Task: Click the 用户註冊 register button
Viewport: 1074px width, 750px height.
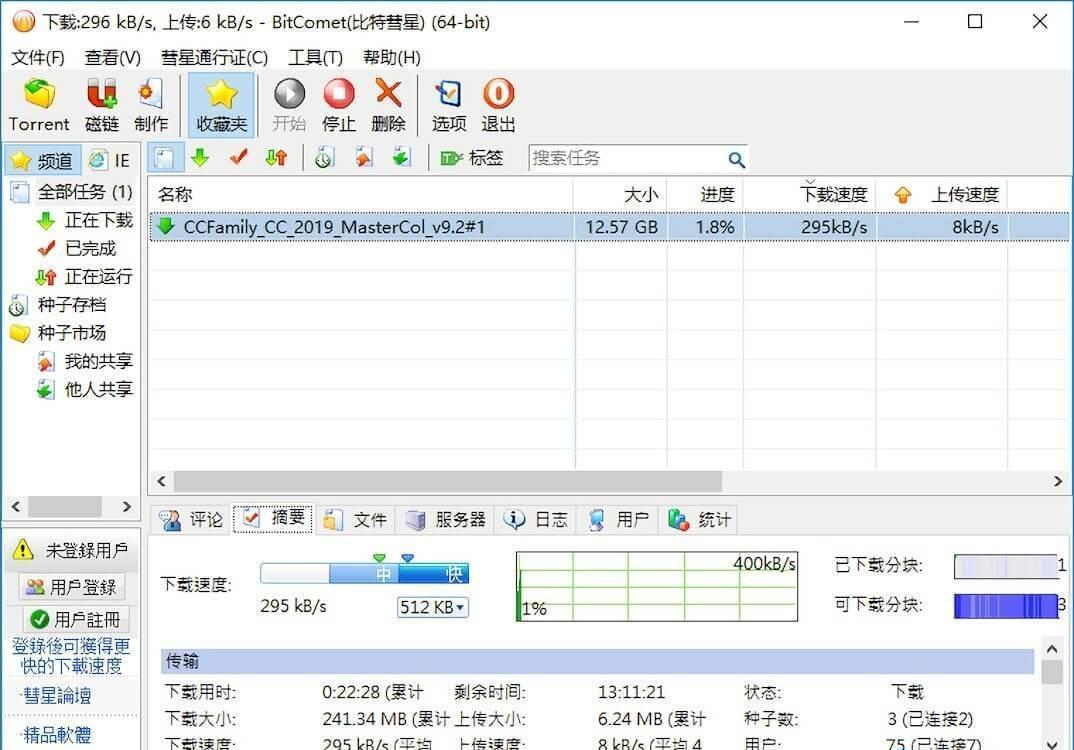Action: 75,620
